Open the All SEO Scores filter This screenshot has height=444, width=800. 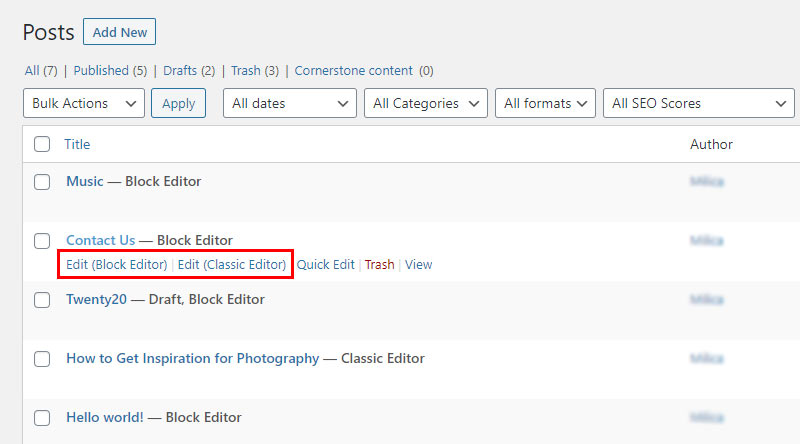click(x=698, y=103)
